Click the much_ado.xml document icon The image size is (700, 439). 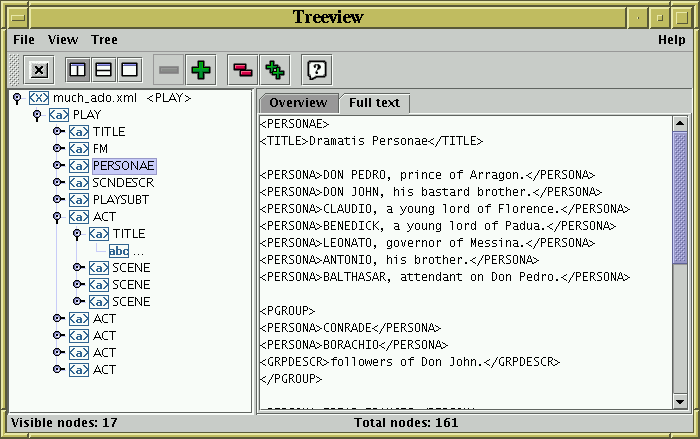[x=38, y=98]
